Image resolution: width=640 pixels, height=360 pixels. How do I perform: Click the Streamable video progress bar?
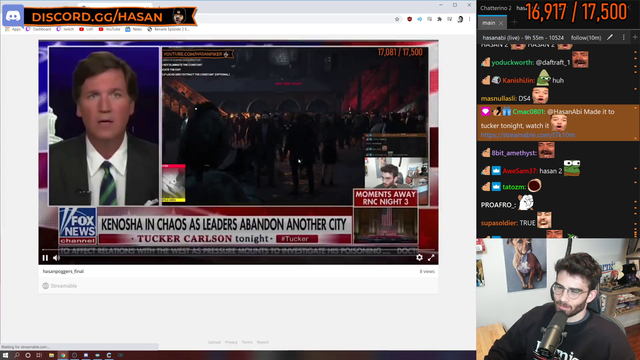(x=238, y=249)
